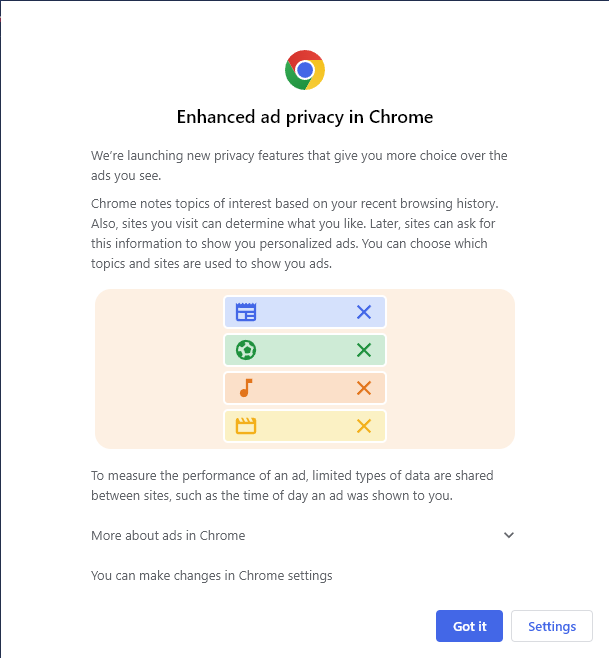This screenshot has height=658, width=609.
Task: Select the green topic row bar
Action: (305, 350)
